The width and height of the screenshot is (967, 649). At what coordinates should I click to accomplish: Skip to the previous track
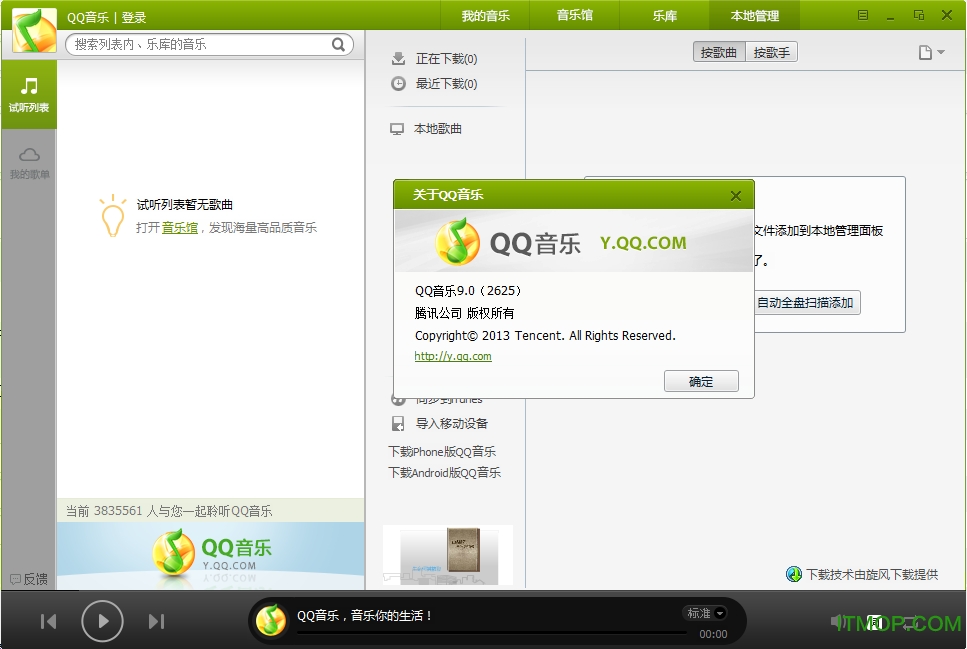tap(48, 621)
